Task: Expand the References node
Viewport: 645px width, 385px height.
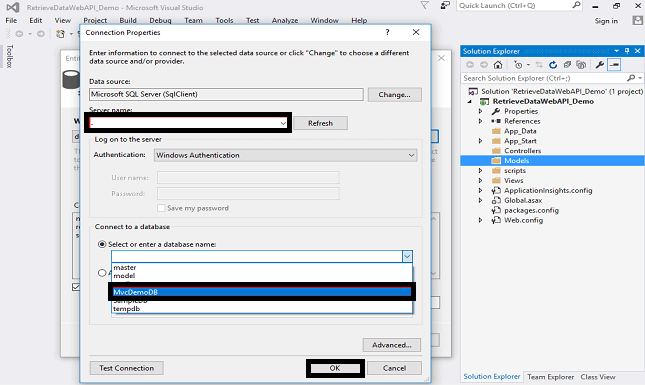Action: pyautogui.click(x=480, y=121)
